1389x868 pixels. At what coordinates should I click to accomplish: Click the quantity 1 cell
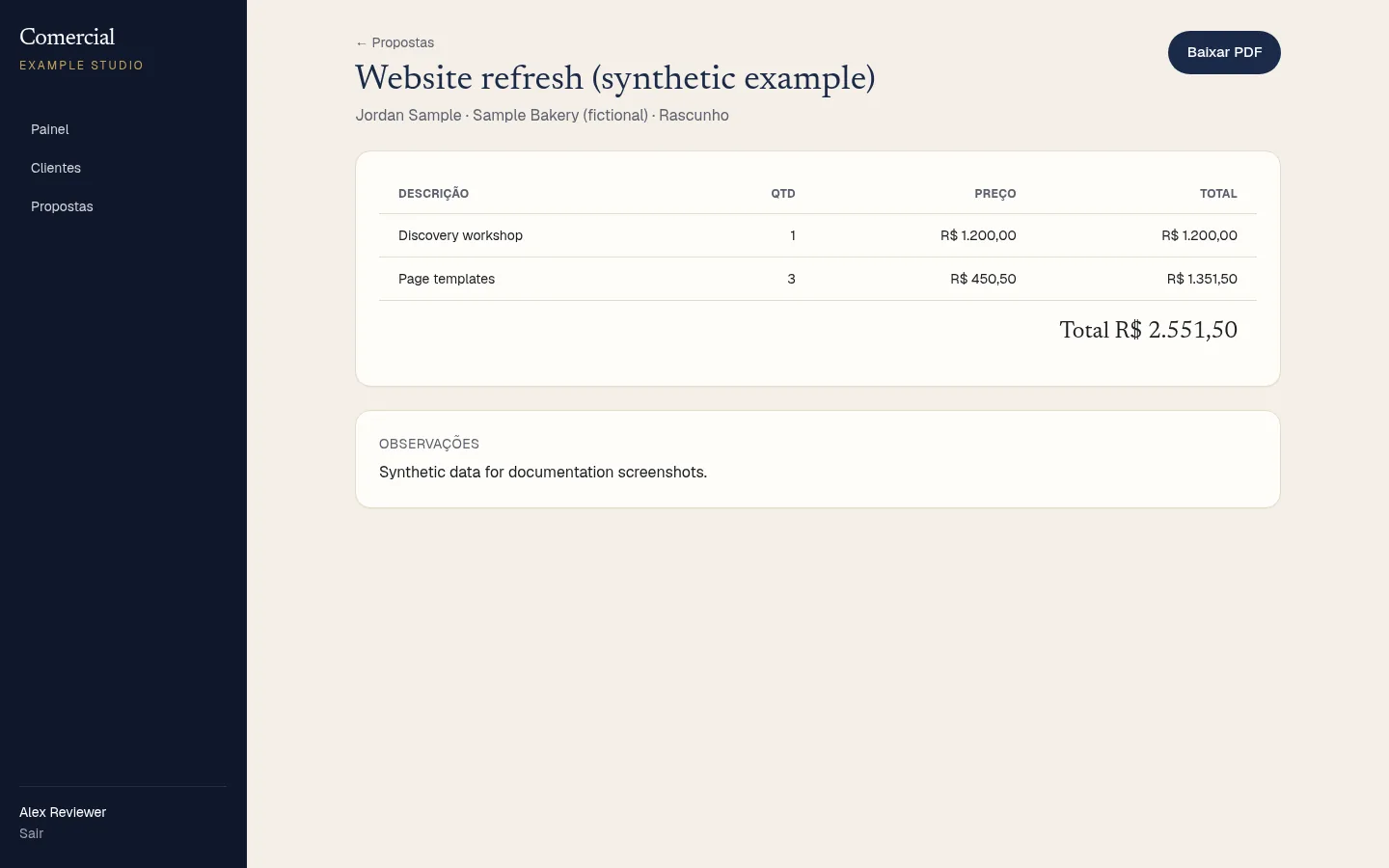pos(793,235)
